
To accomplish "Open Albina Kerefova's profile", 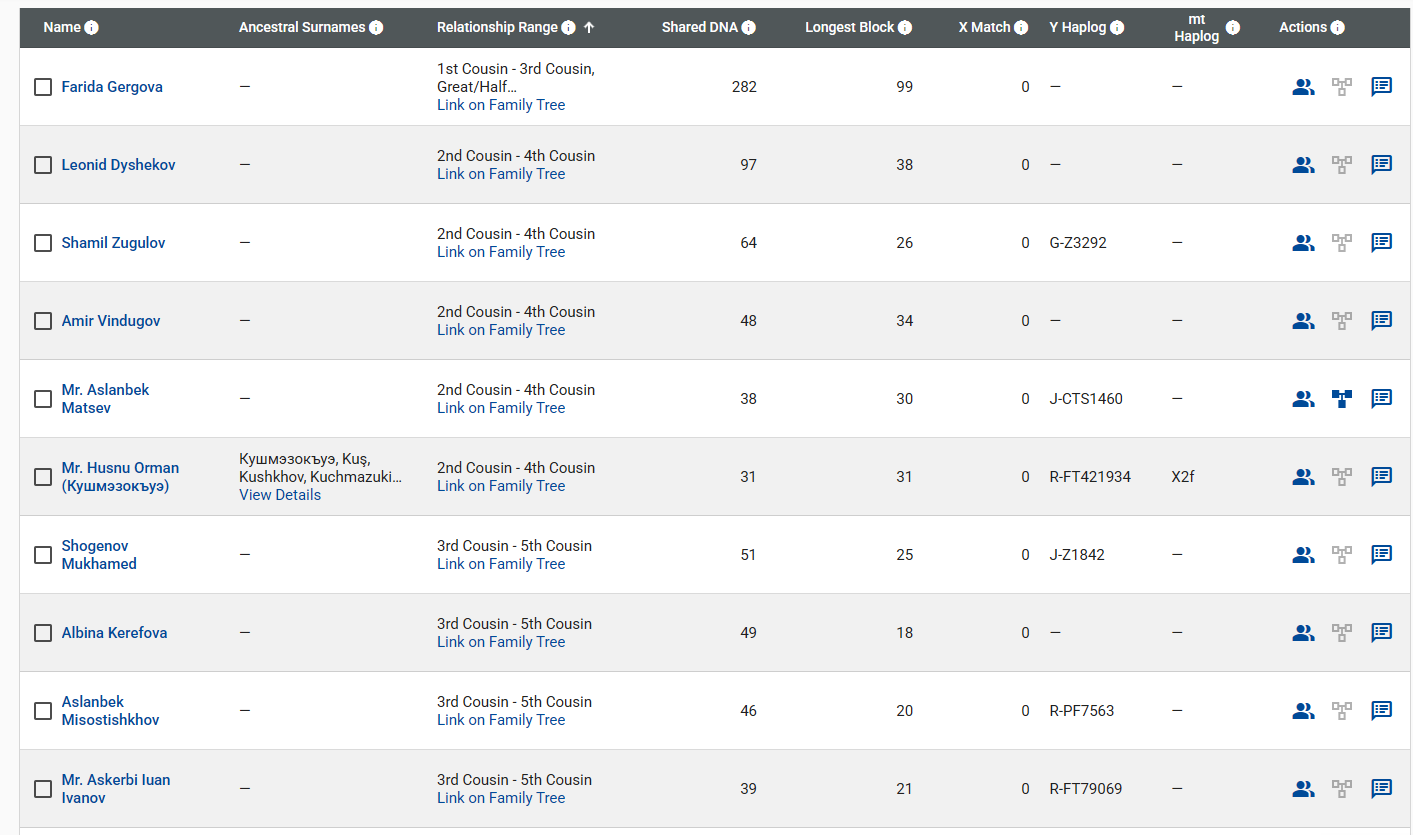I will (114, 633).
